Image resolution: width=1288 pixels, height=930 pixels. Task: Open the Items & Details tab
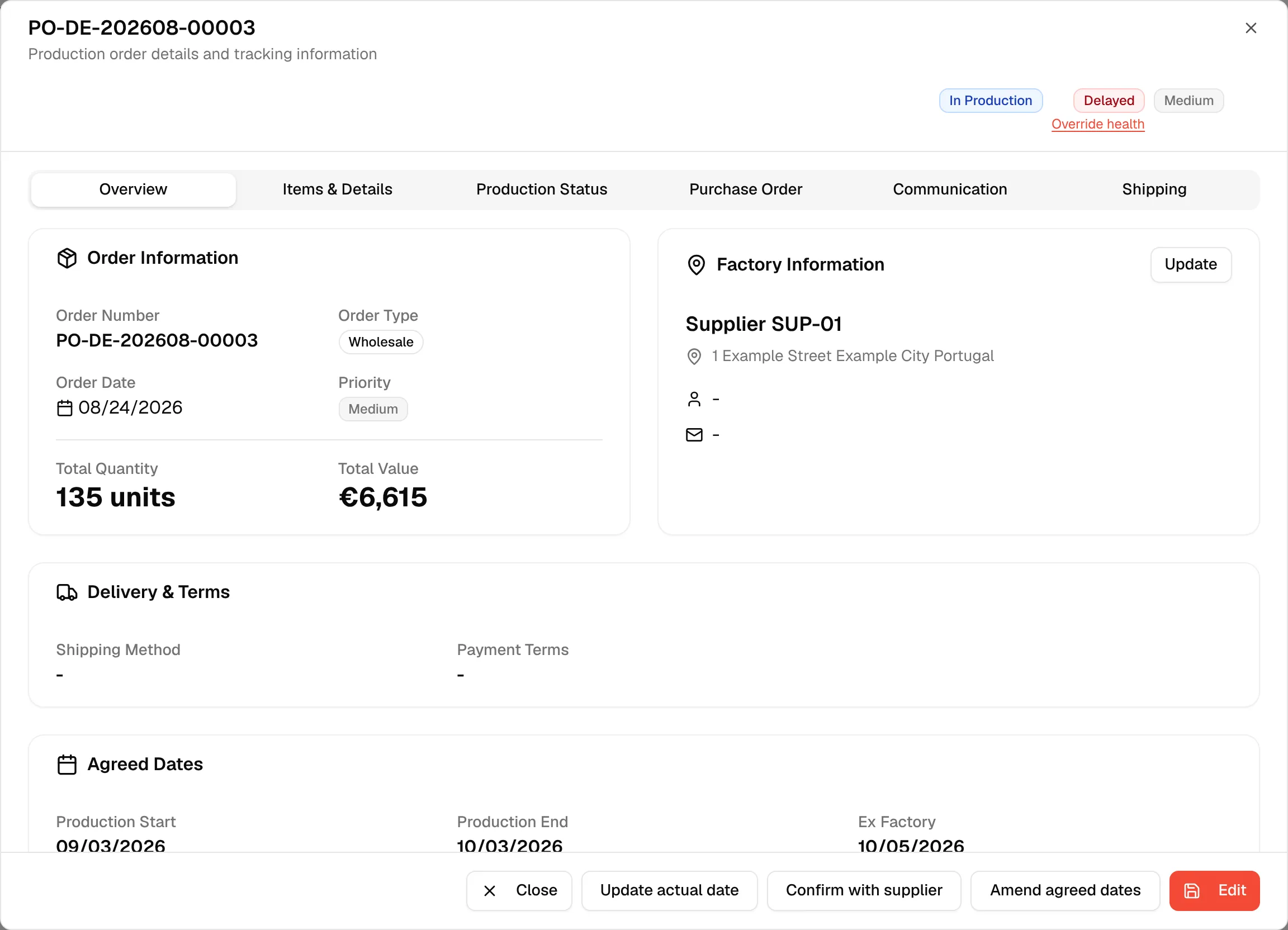pyautogui.click(x=337, y=189)
